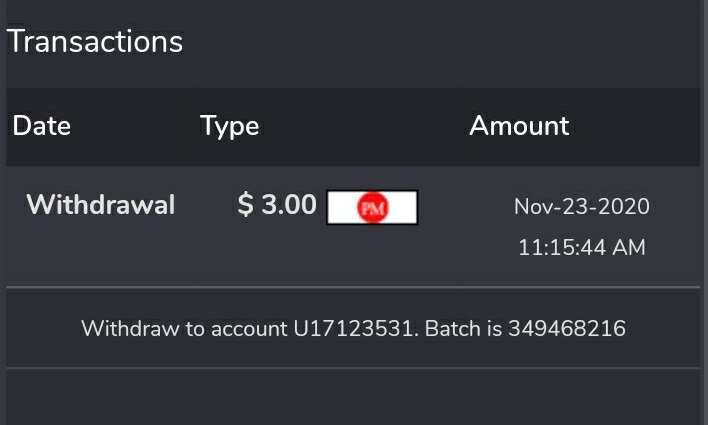Sort by the Type column header
This screenshot has height=425, width=708.
coord(229,126)
